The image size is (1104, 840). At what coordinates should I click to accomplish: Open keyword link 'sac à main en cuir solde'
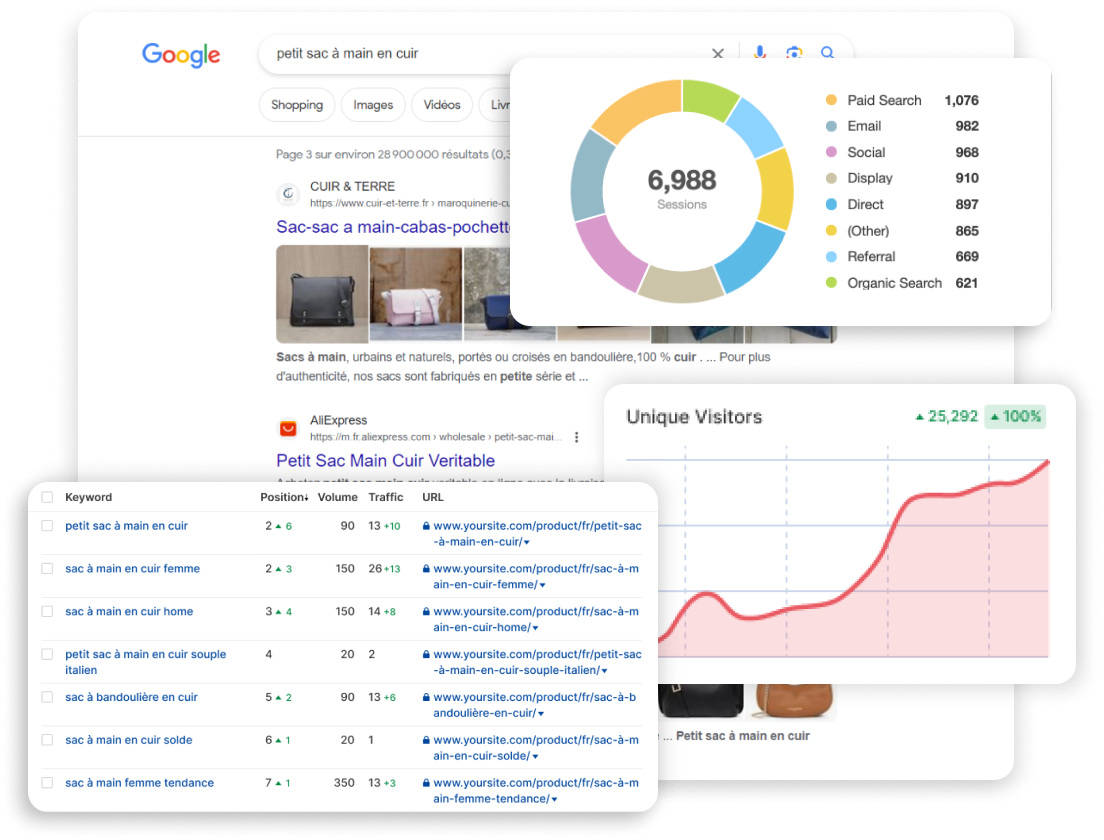point(128,740)
